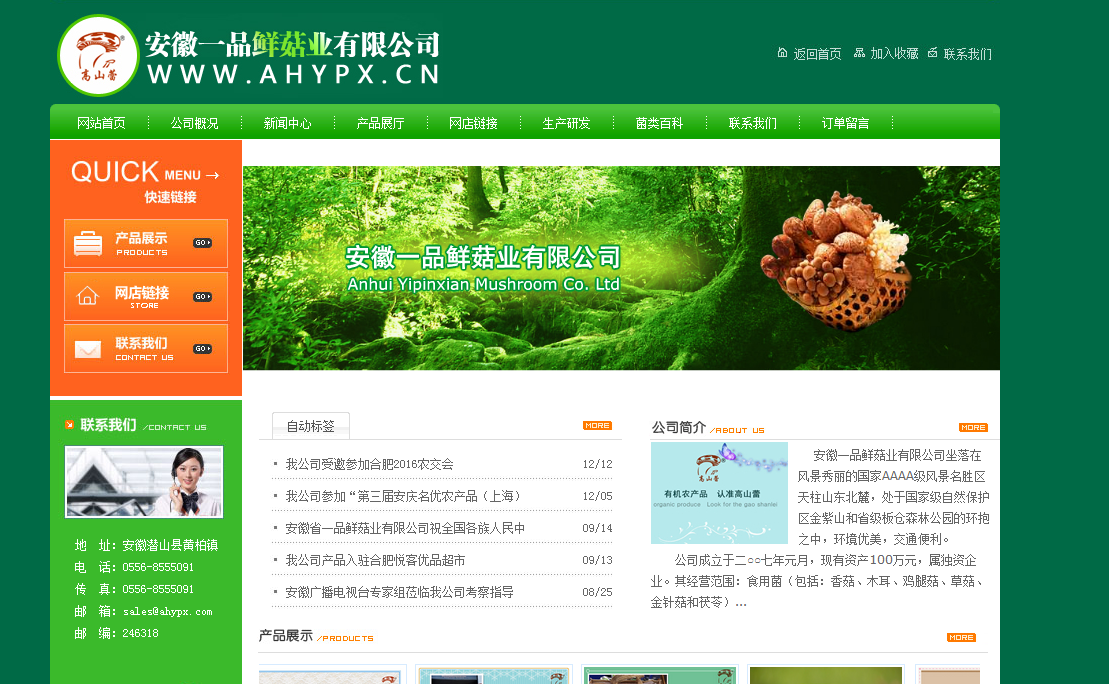Click 加入收藏 link in header
Screen dimensions: 1109x684
[894, 54]
